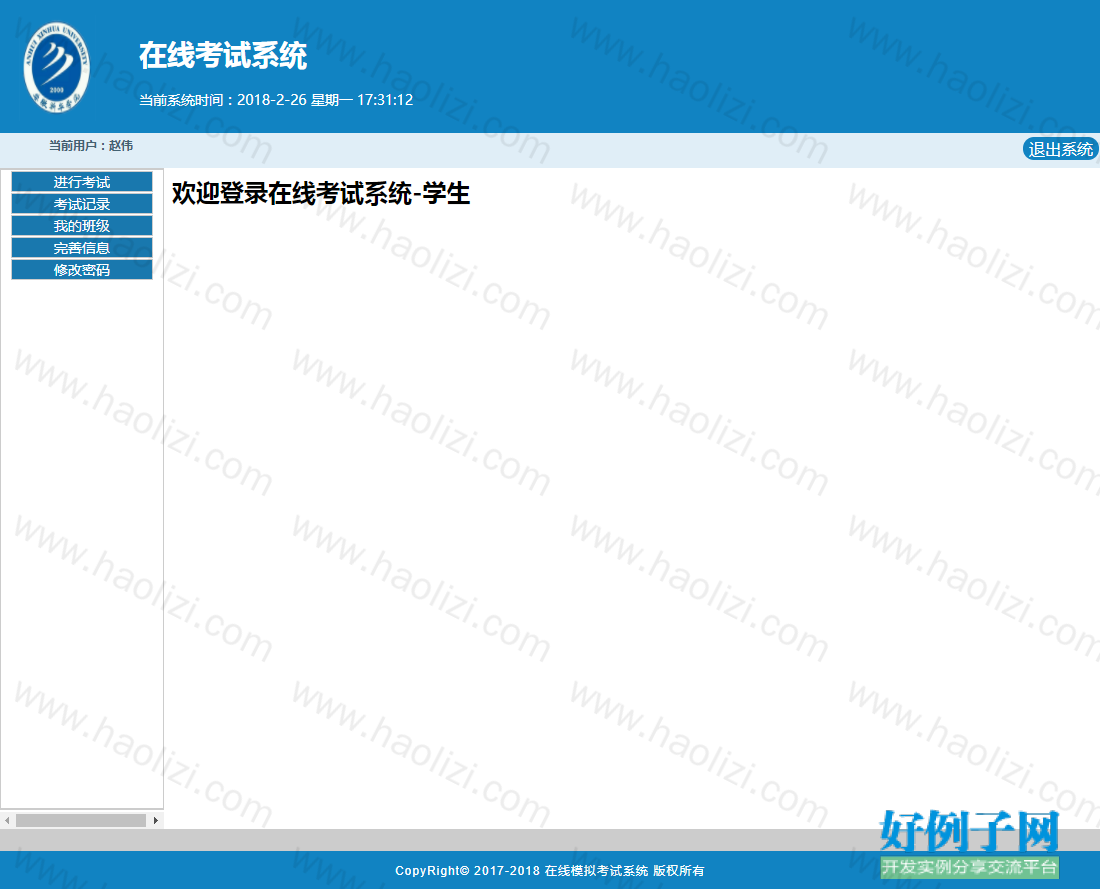Open the 进行考试 menu item
The height and width of the screenshot is (889, 1100).
[82, 182]
